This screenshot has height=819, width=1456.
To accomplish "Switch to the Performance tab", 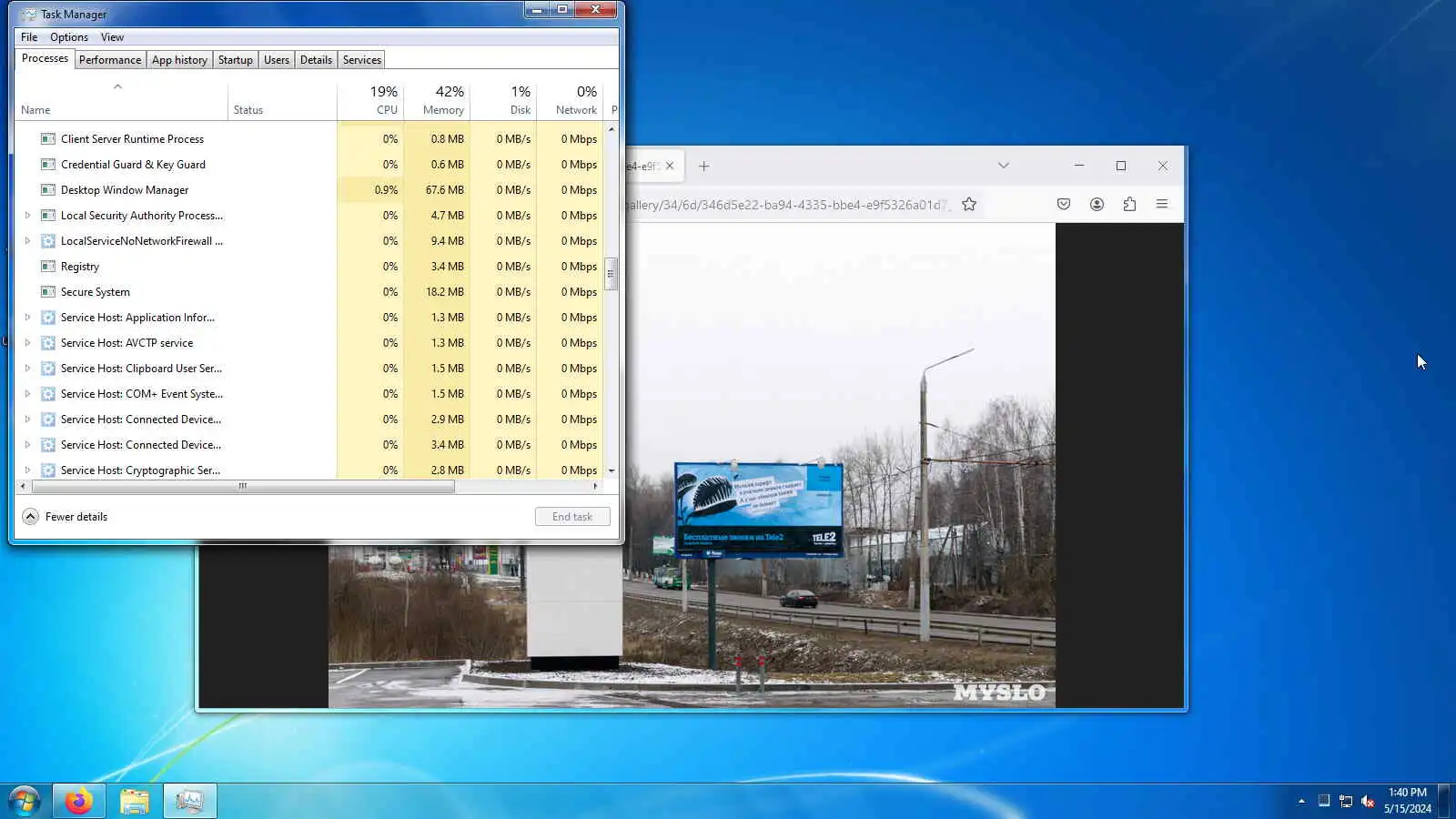I will pyautogui.click(x=110, y=60).
